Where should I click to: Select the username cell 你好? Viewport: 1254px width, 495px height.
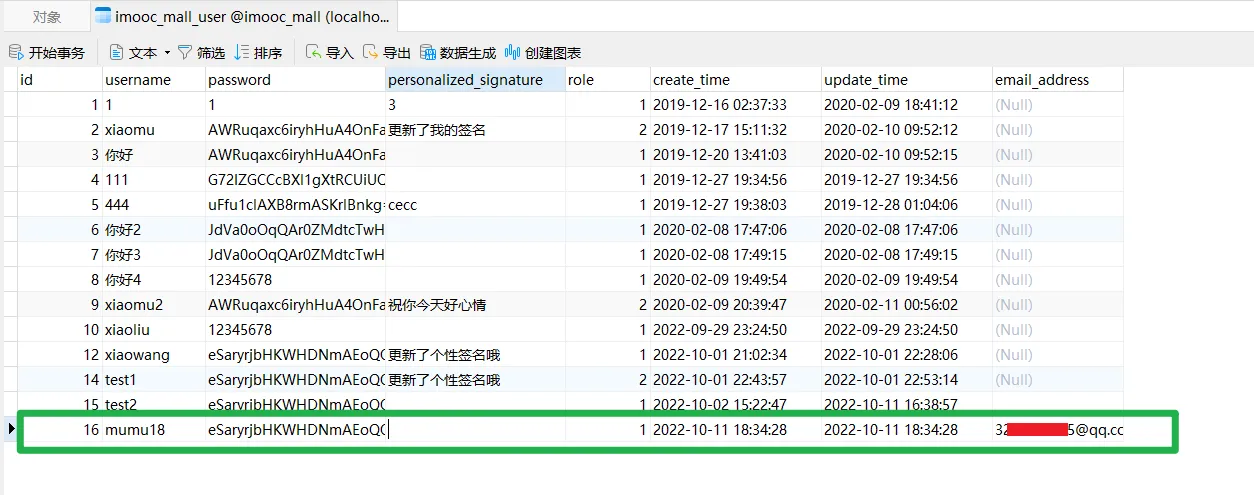pyautogui.click(x=154, y=155)
